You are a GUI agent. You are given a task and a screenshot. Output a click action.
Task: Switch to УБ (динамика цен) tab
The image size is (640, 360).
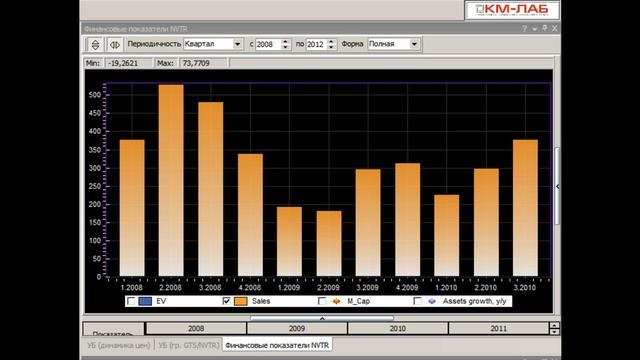coord(118,345)
